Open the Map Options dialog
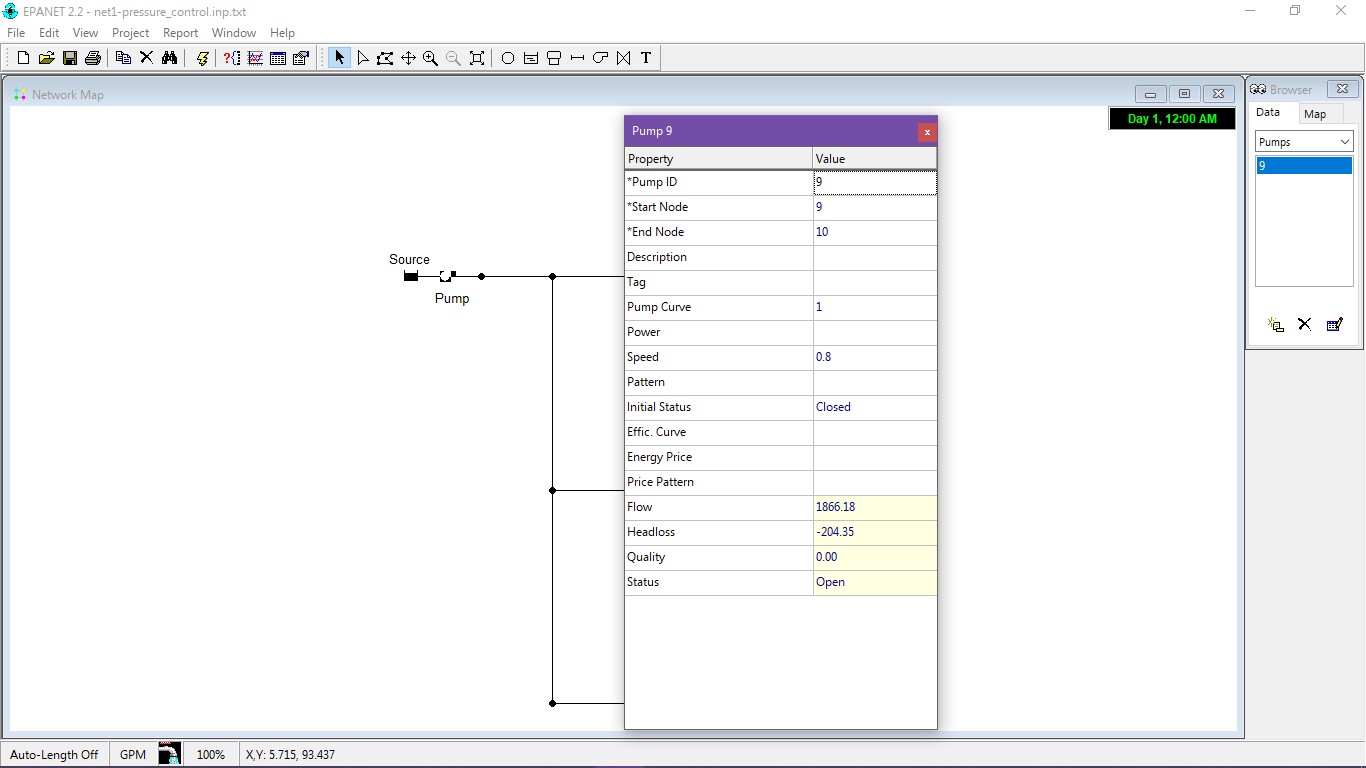Viewport: 1366px width, 768px height. click(300, 57)
